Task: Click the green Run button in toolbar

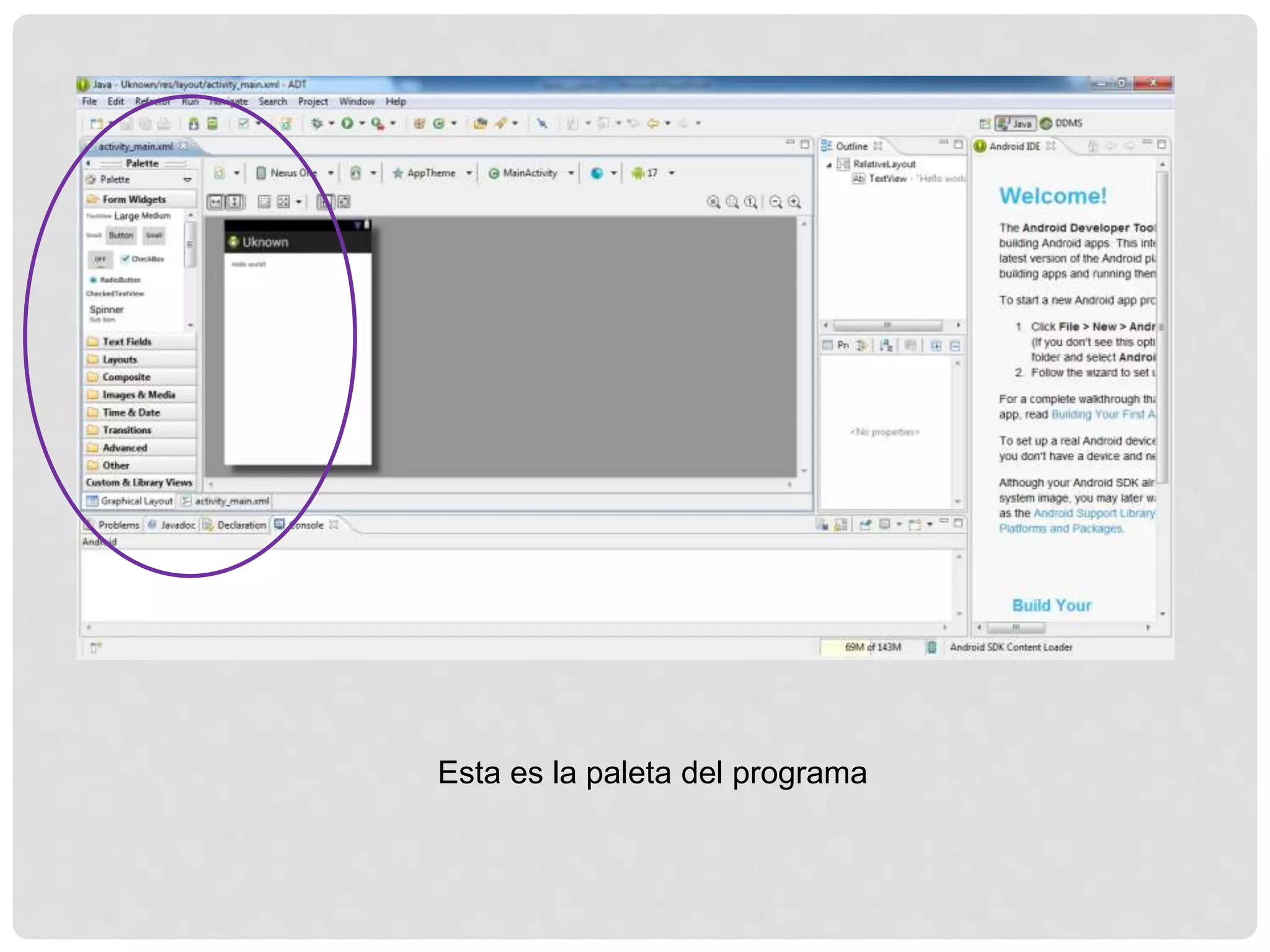Action: 347,123
